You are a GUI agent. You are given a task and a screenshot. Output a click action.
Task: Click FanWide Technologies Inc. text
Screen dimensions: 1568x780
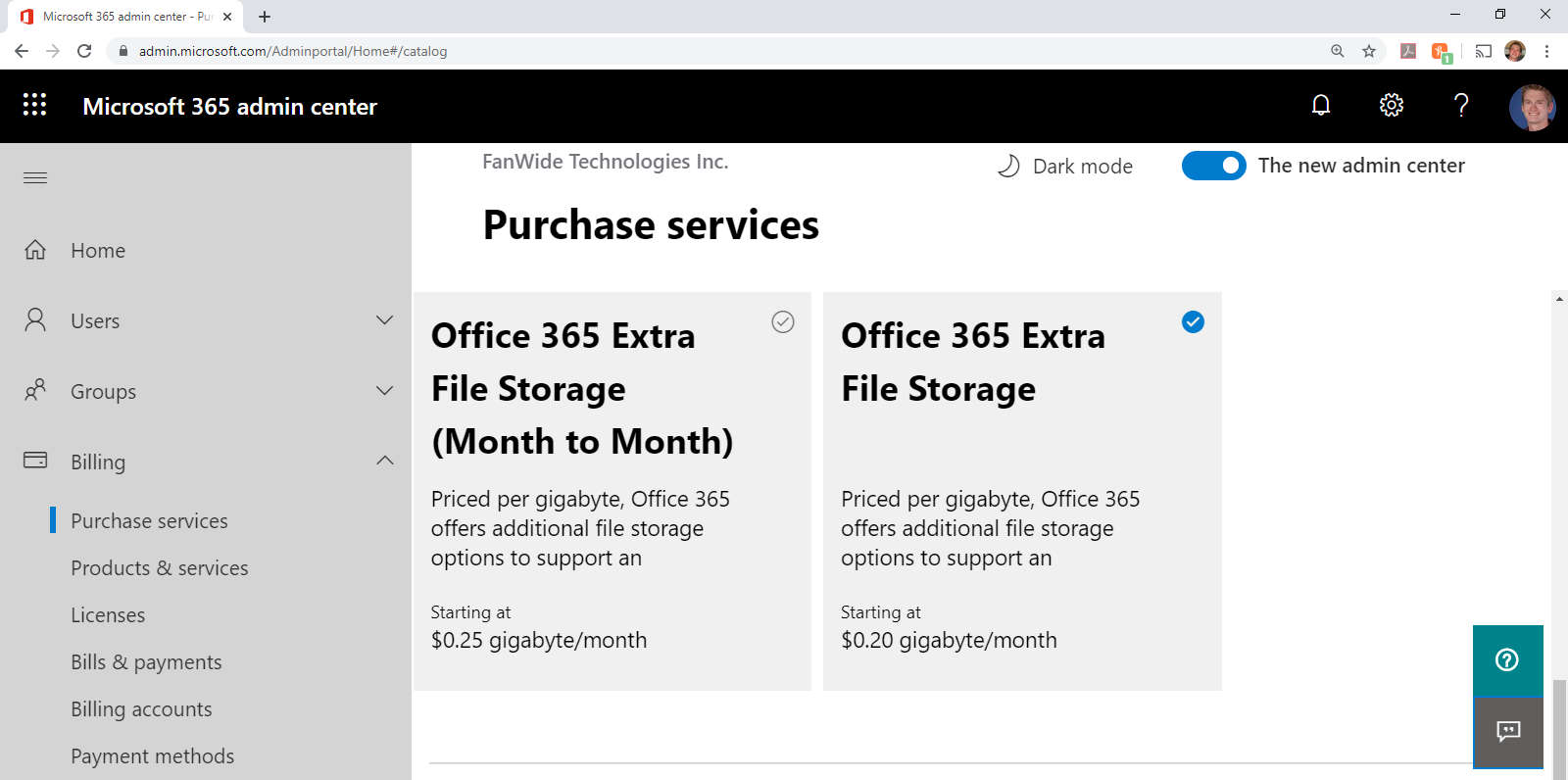605,162
